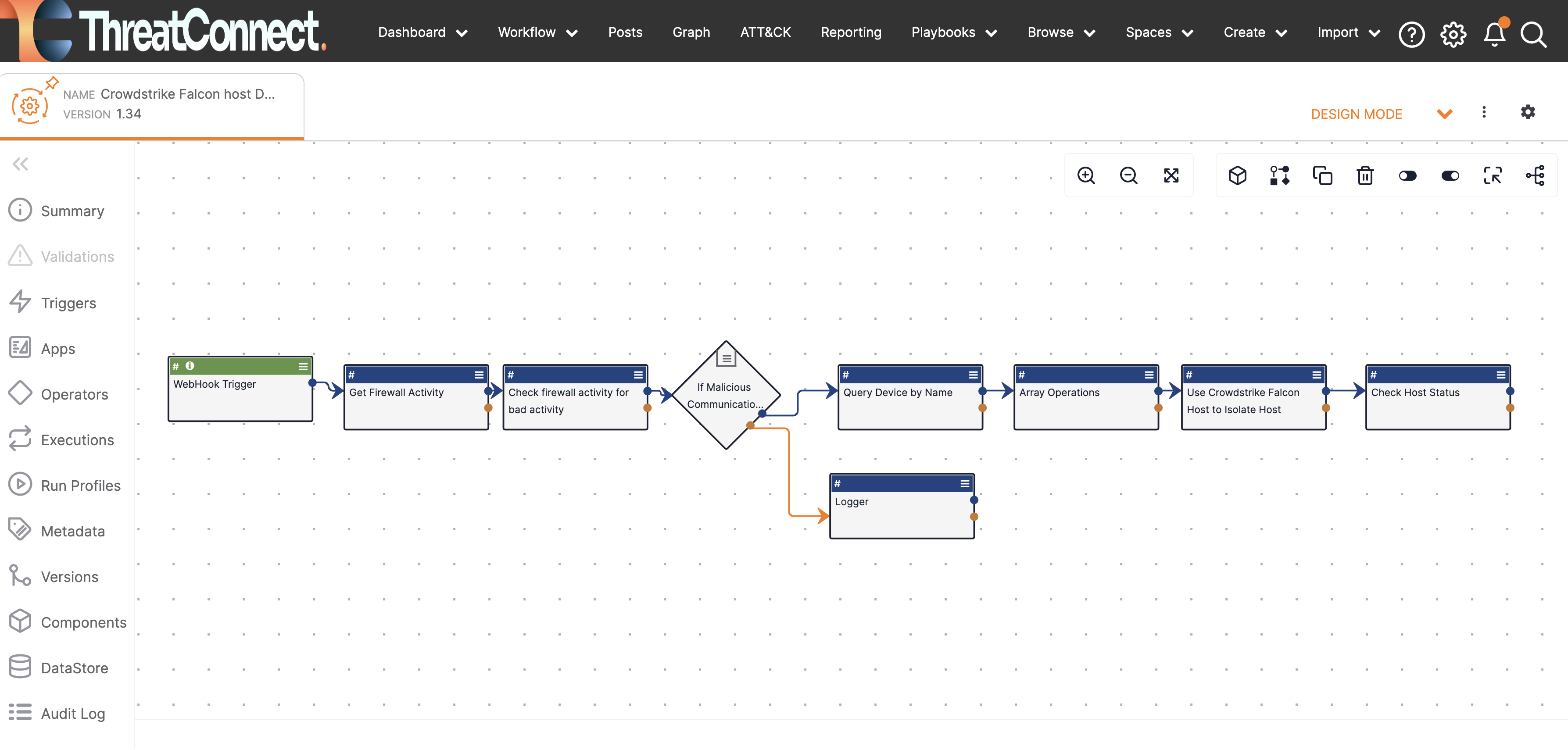Click the zoom out magnifier icon
The width and height of the screenshot is (1568, 750).
(1129, 175)
